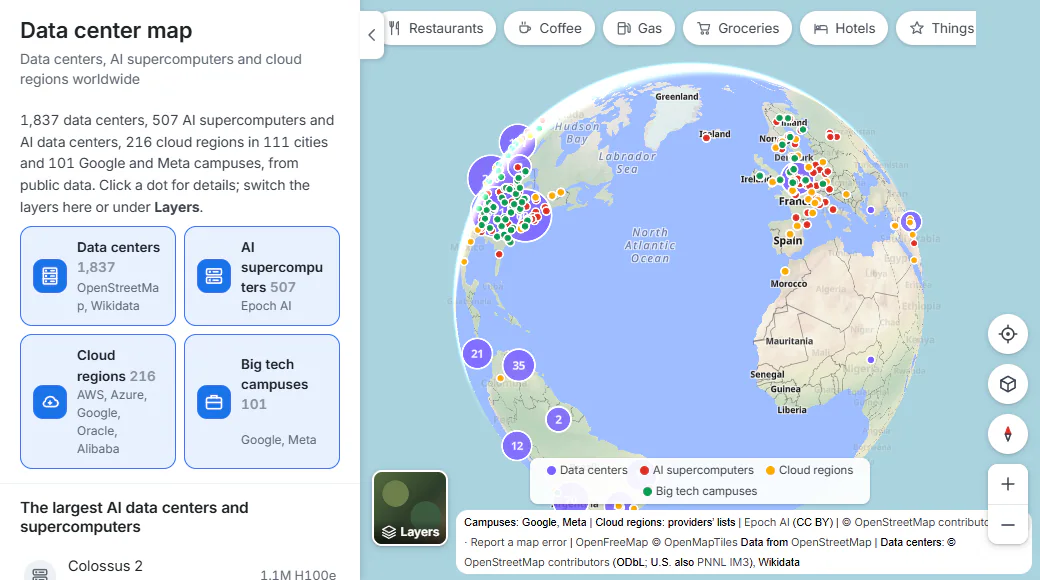Image resolution: width=1040 pixels, height=580 pixels.
Task: Reset bearing with the compass button
Action: [1008, 435]
